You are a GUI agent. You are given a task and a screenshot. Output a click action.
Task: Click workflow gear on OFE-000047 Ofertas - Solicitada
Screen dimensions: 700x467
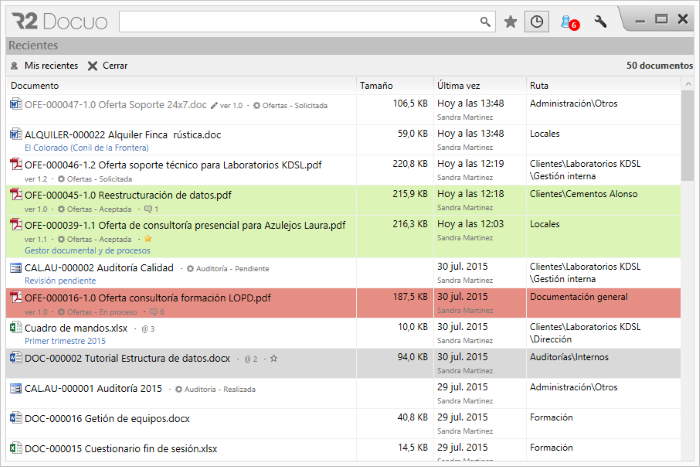(257, 106)
